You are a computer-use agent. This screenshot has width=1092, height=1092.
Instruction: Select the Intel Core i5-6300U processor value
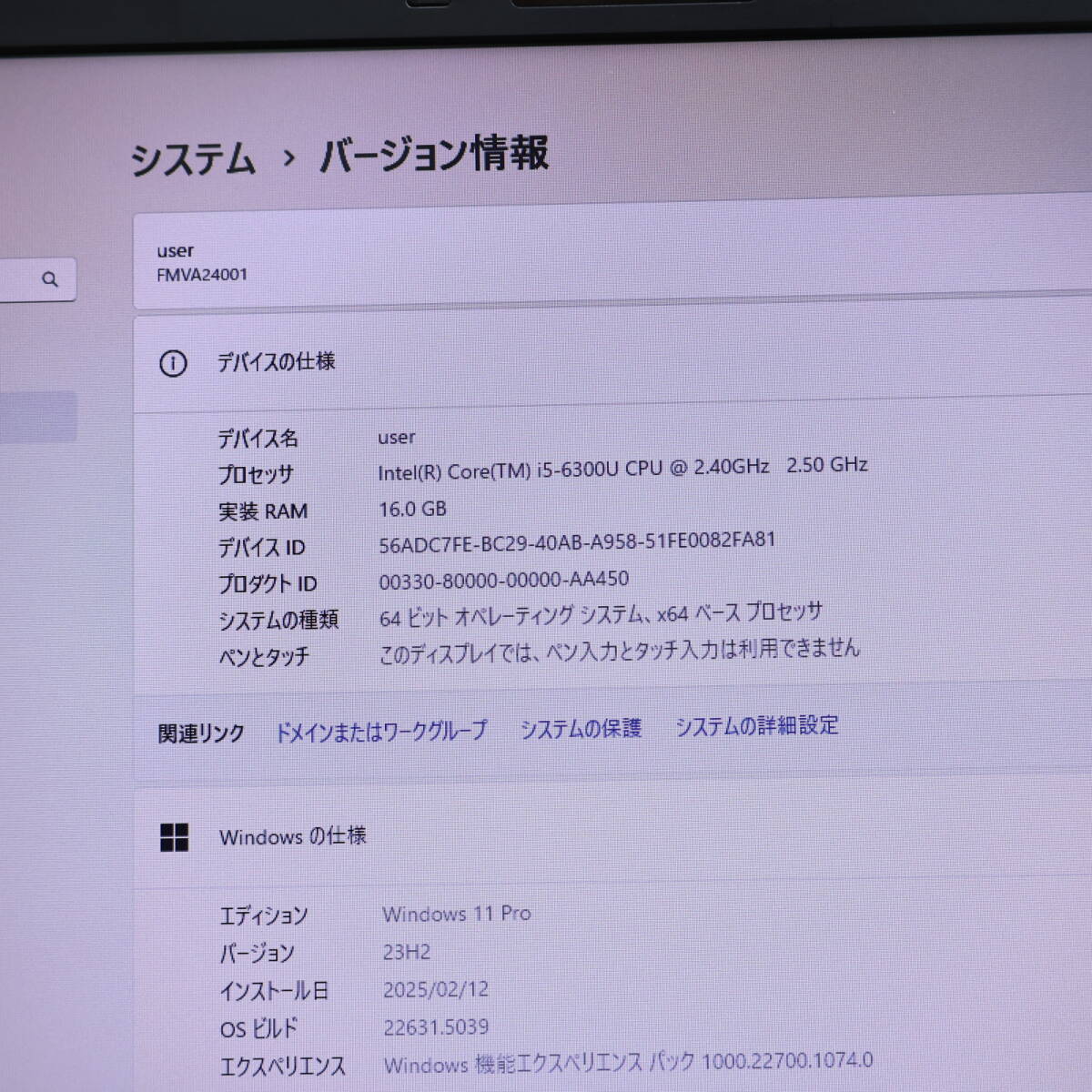pyautogui.click(x=622, y=468)
